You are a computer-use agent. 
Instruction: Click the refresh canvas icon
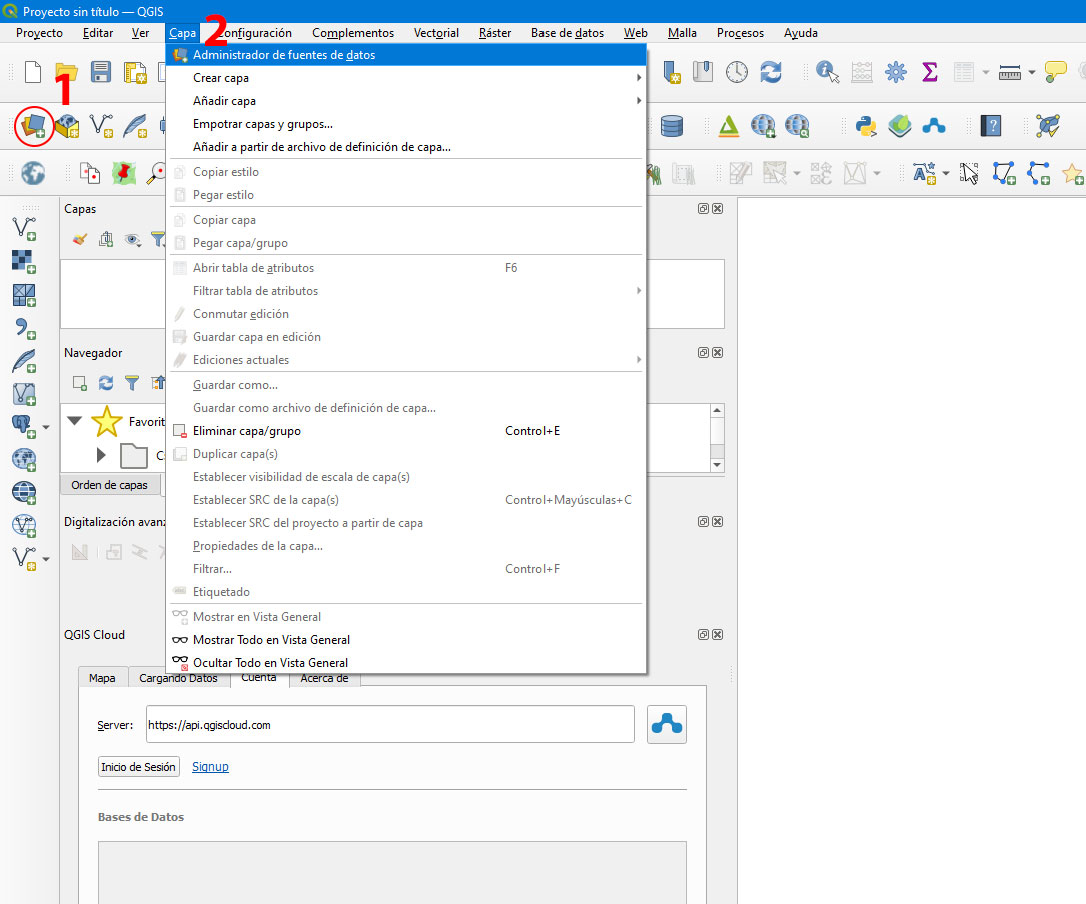(771, 72)
